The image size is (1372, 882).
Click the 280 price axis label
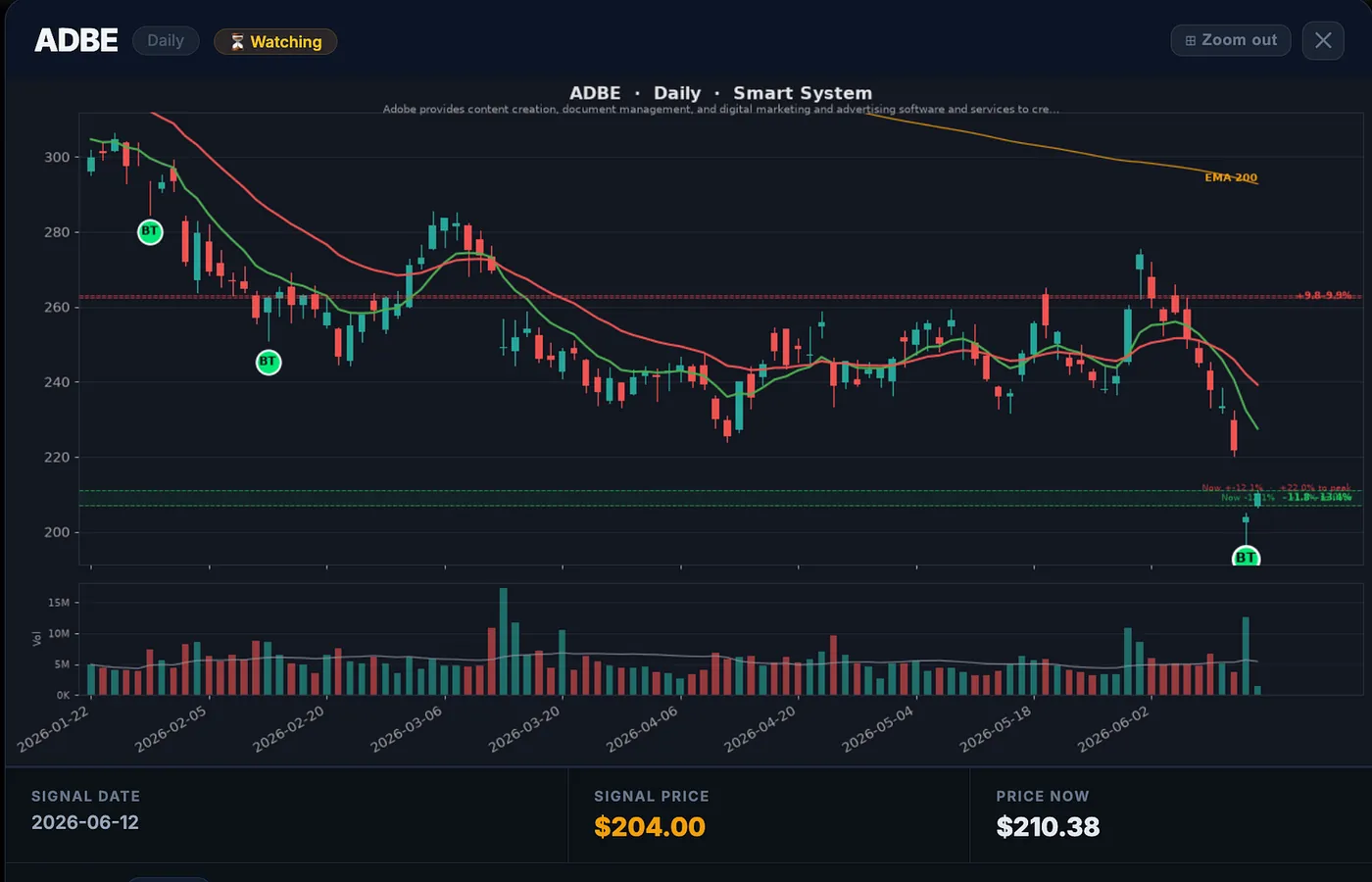(x=57, y=232)
